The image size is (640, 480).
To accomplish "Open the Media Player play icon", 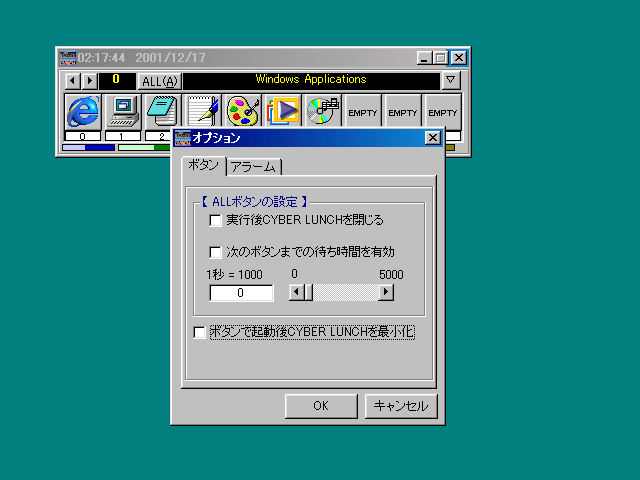I will coord(282,111).
